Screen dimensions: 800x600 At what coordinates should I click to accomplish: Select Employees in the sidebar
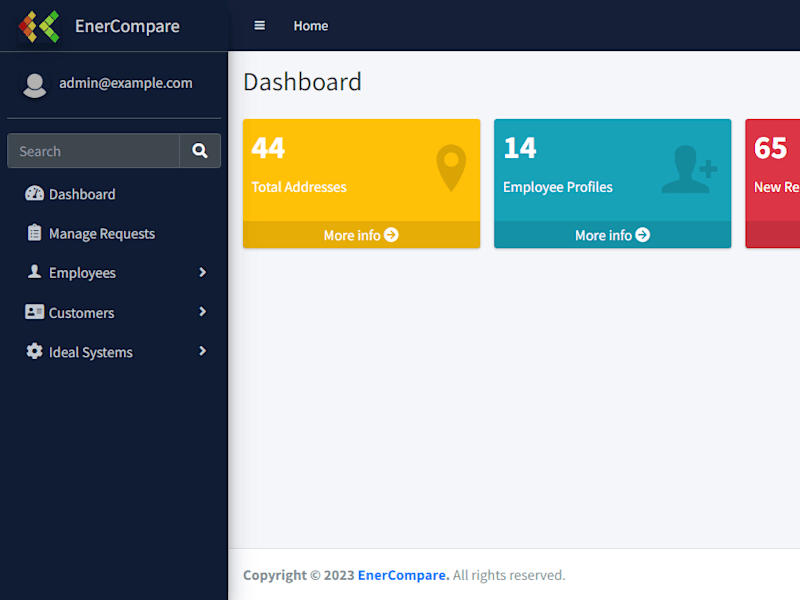114,272
